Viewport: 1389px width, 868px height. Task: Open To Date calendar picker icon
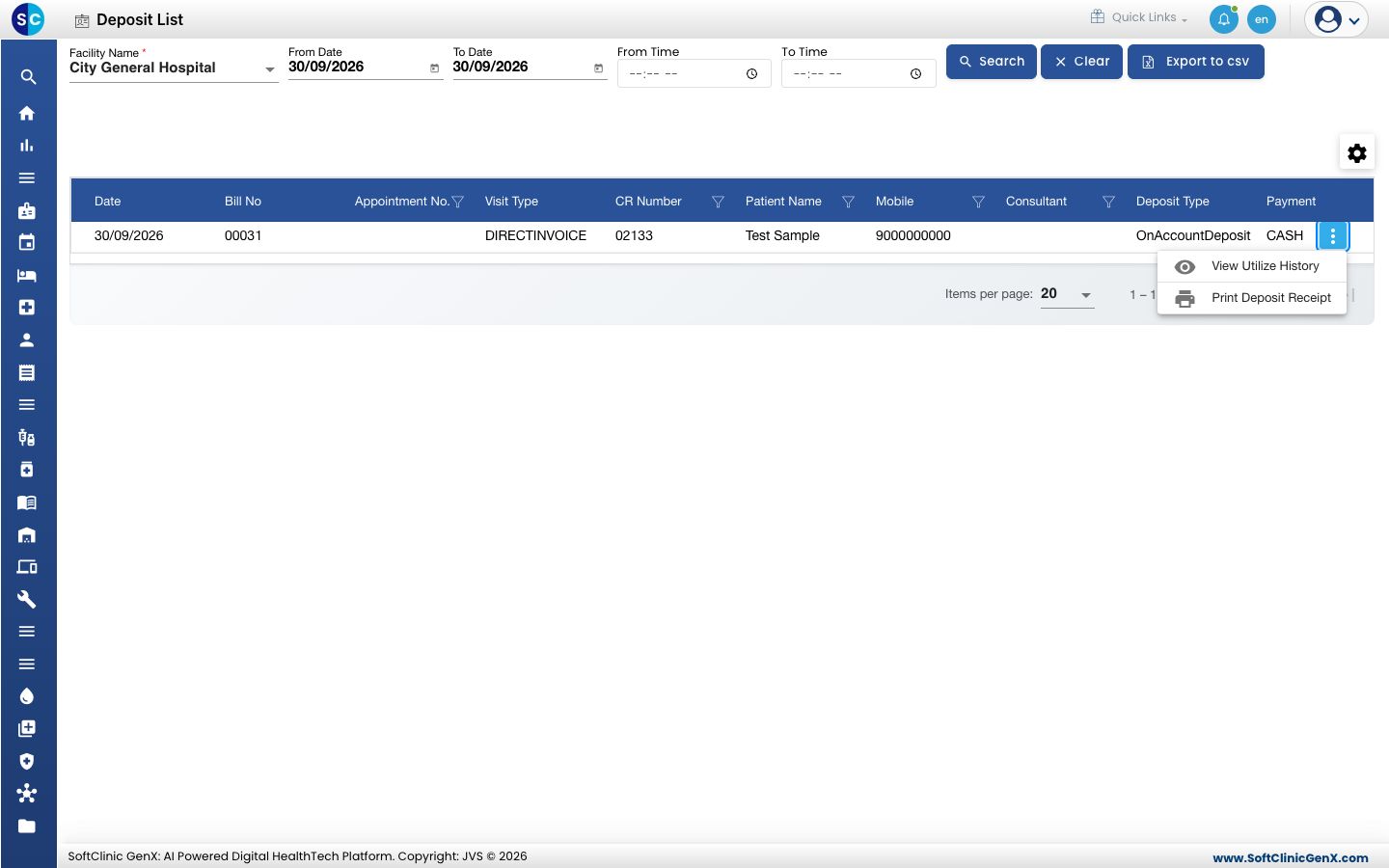point(598,68)
